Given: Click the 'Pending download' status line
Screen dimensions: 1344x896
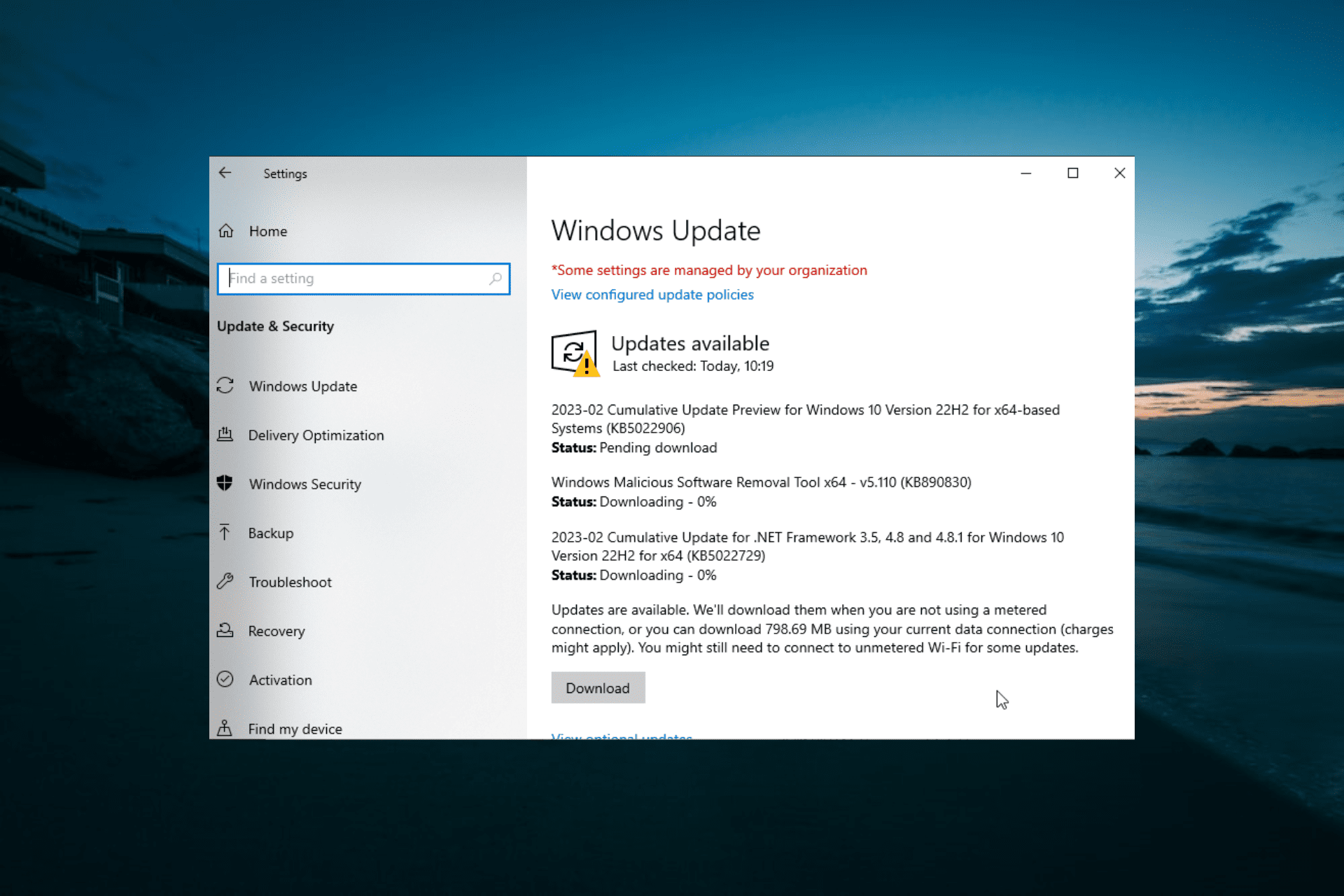Looking at the screenshot, I should (634, 448).
